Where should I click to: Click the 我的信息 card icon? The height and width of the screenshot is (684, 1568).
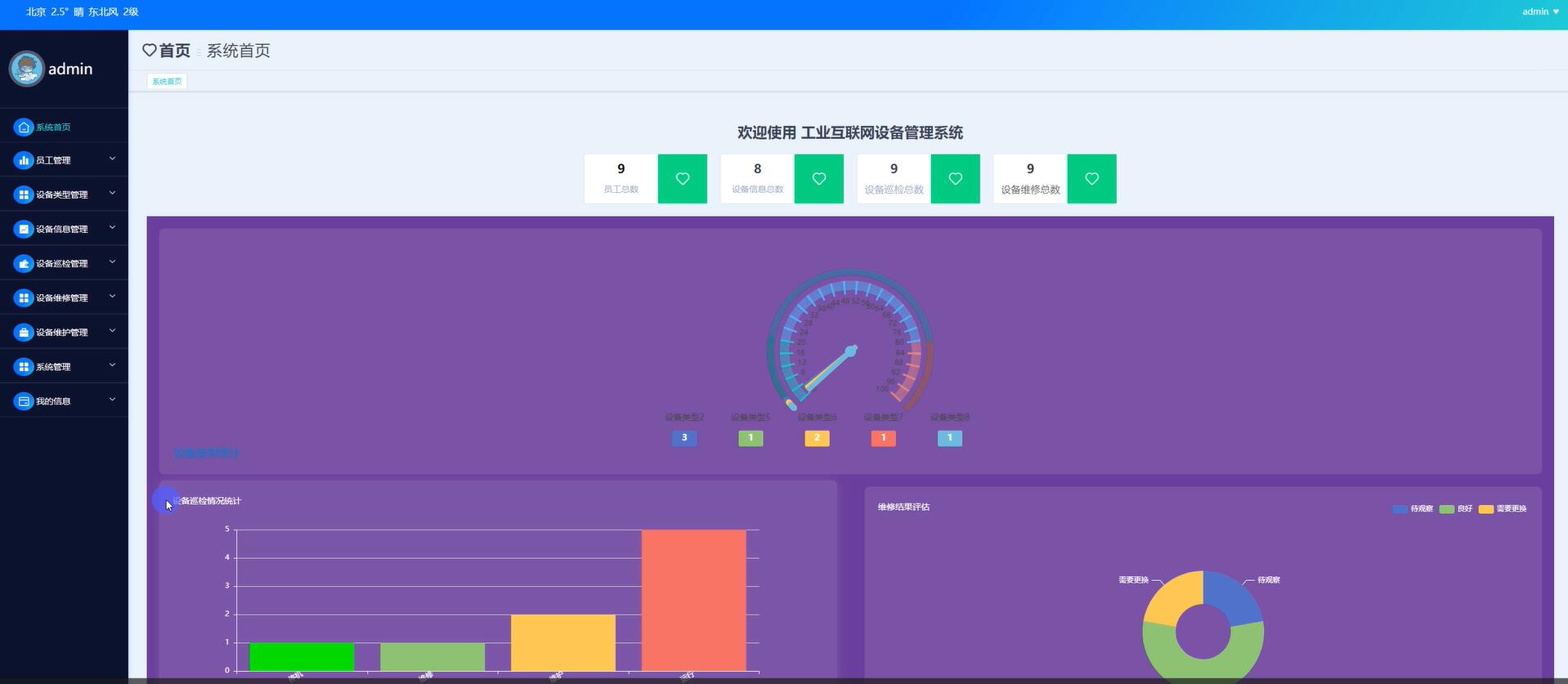tap(24, 401)
